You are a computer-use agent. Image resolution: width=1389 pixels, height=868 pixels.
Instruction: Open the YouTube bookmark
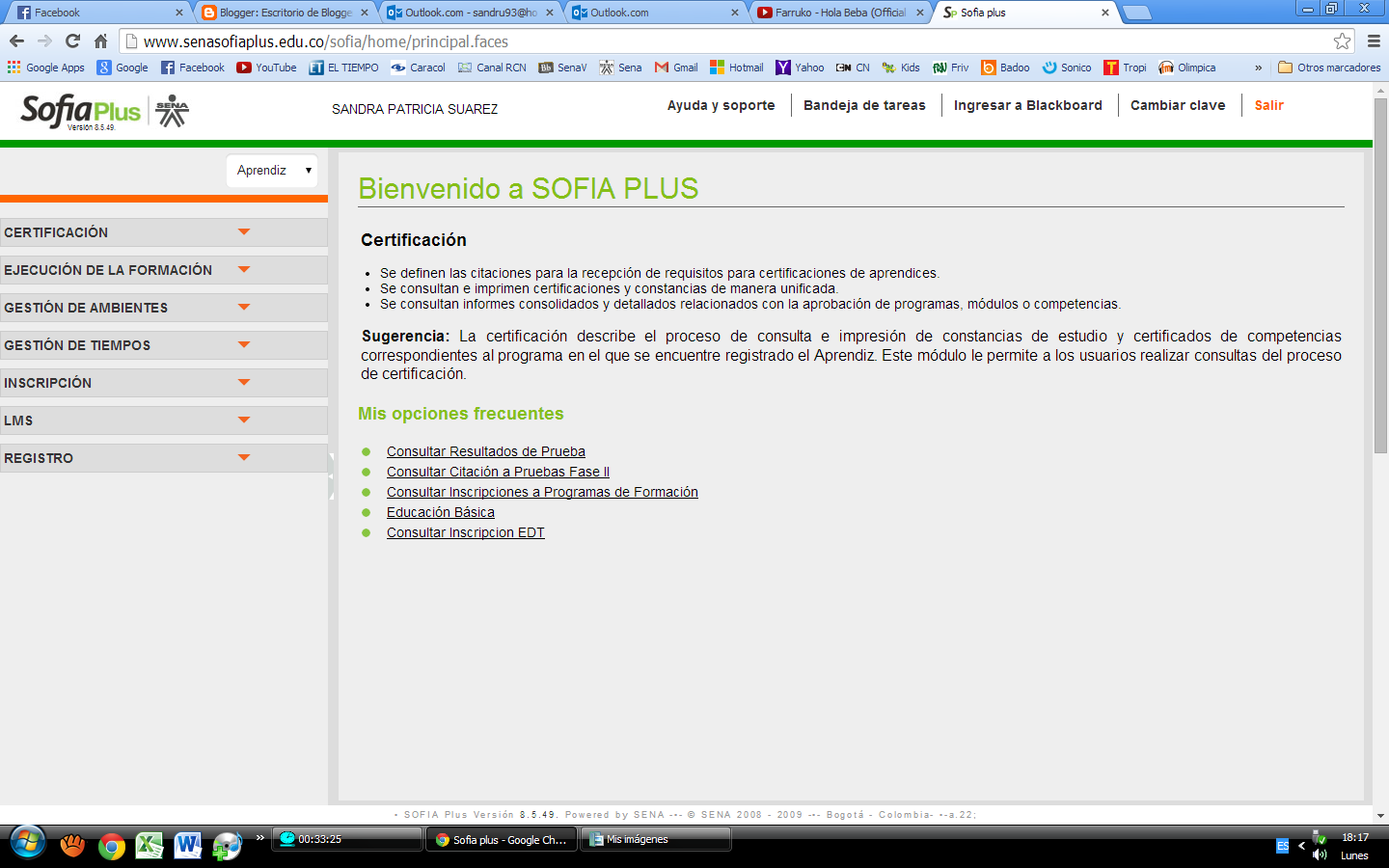[266, 67]
